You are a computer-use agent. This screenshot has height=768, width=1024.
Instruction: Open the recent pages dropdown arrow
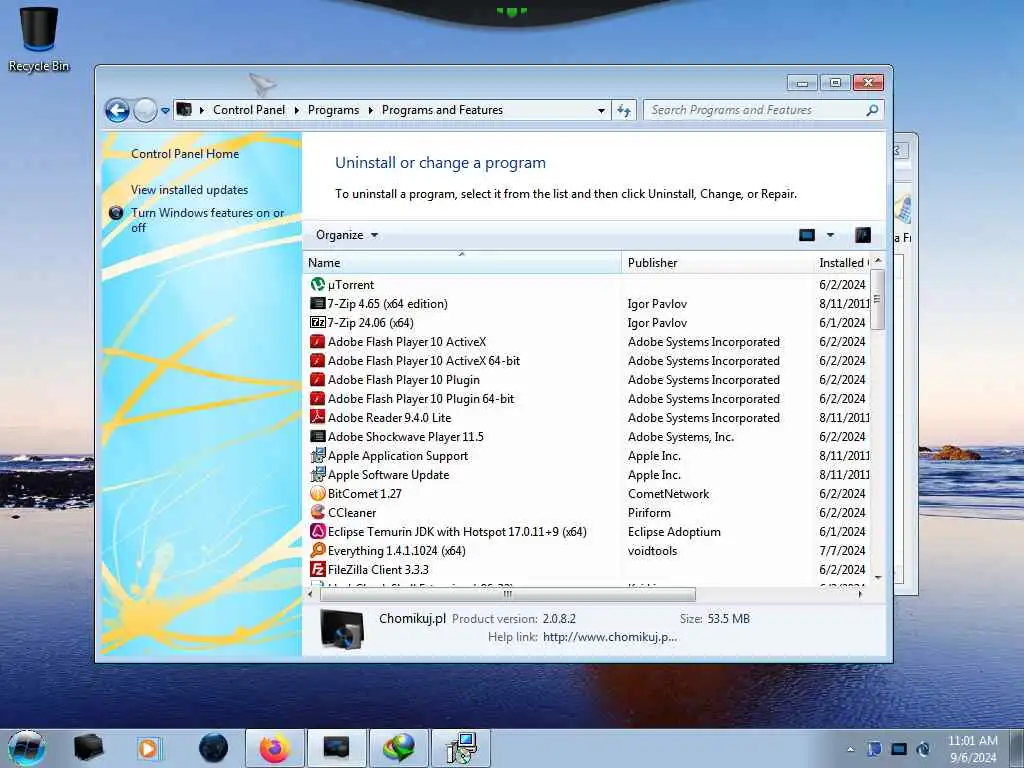click(x=165, y=110)
